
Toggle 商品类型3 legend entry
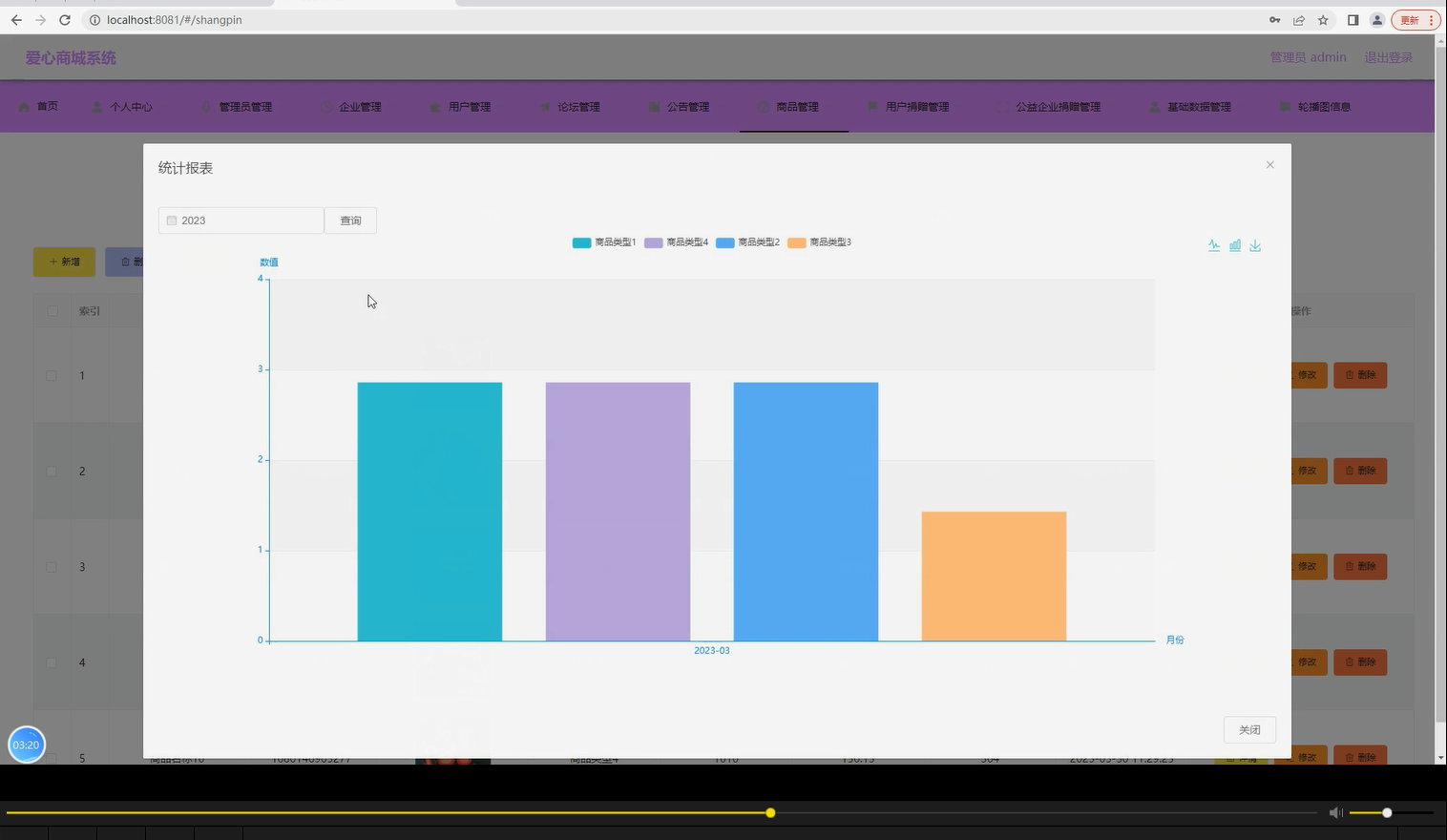(819, 242)
